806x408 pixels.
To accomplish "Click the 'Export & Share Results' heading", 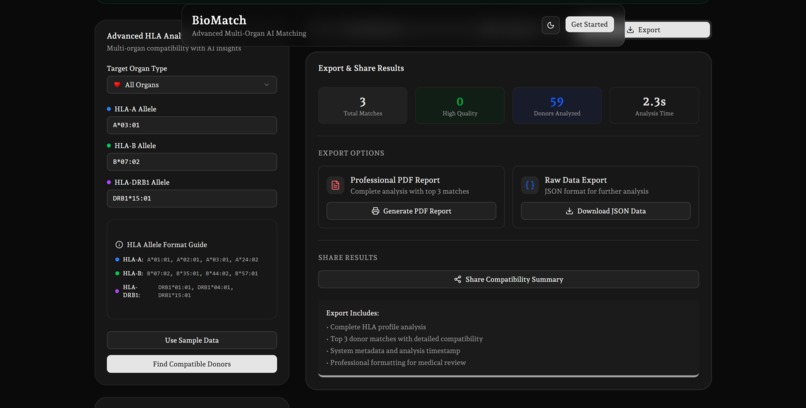I will point(361,68).
